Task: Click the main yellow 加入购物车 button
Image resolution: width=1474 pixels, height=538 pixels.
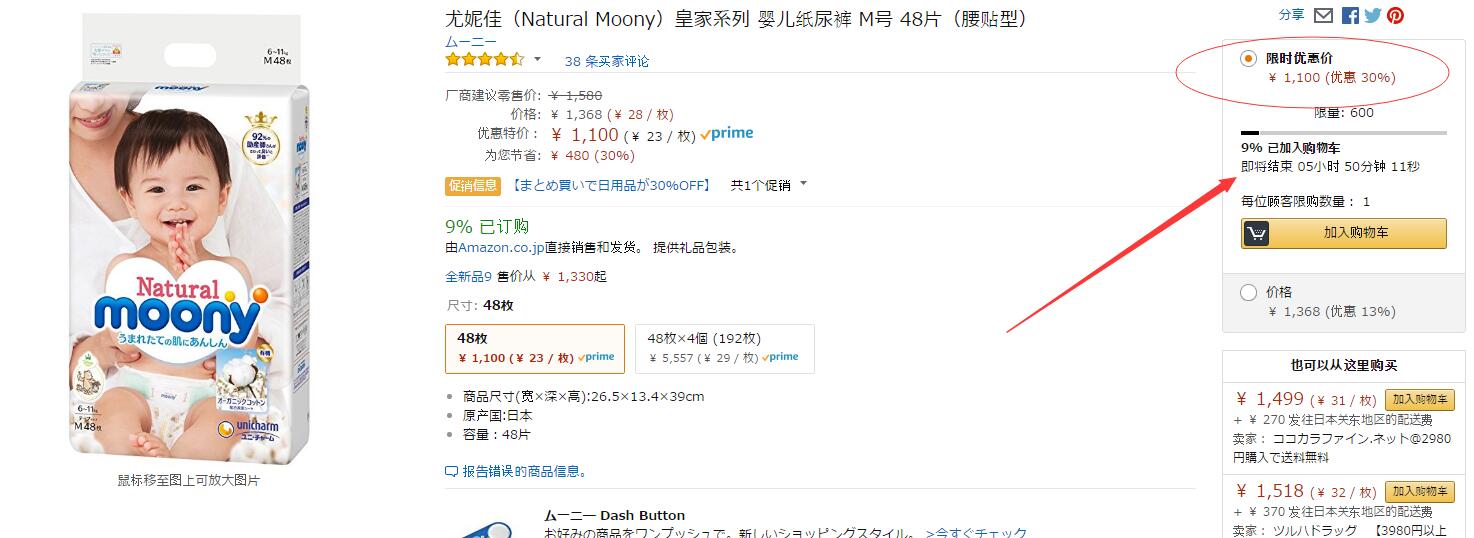Action: pos(1344,233)
